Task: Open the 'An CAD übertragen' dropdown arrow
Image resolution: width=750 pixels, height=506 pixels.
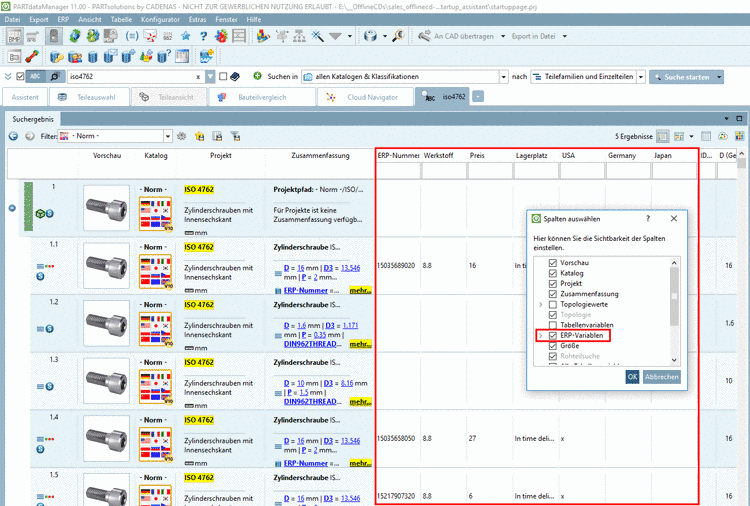Action: pyautogui.click(x=503, y=36)
